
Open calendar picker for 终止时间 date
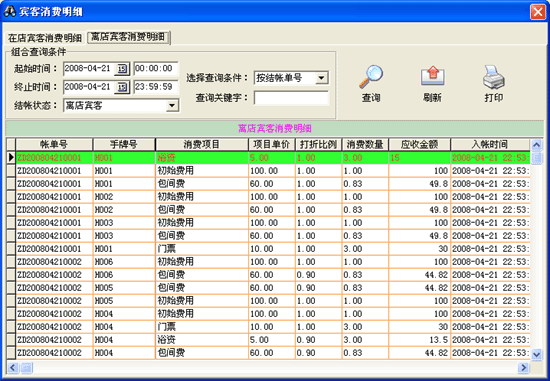point(122,87)
